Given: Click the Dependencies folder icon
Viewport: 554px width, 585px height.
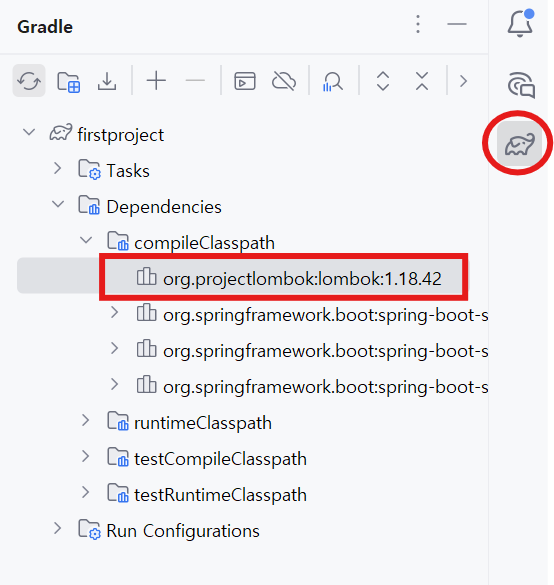Looking at the screenshot, I should pos(89,205).
